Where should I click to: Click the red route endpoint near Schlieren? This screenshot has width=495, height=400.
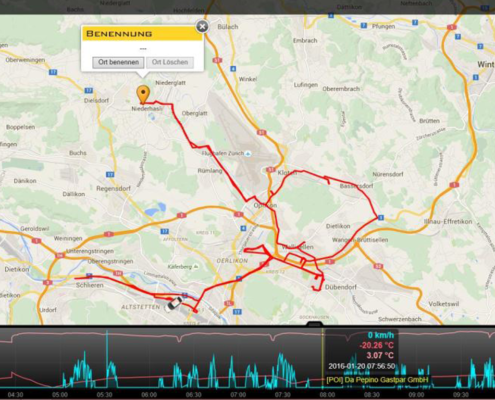pyautogui.click(x=75, y=278)
